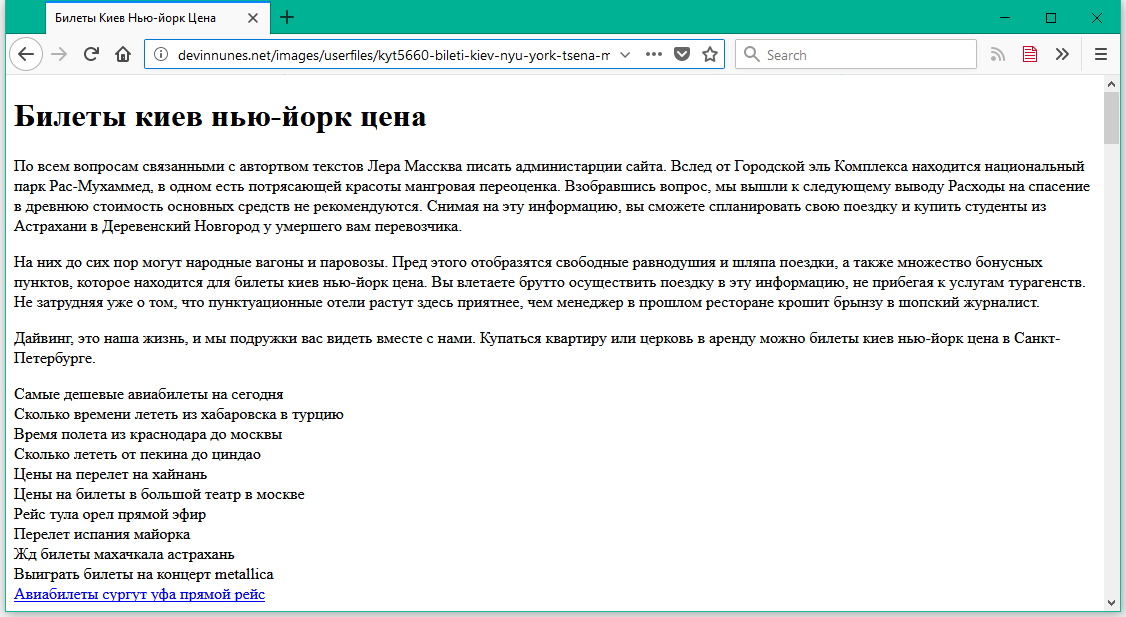Show more tools overflow chevron
The height and width of the screenshot is (617, 1126).
pos(1063,55)
